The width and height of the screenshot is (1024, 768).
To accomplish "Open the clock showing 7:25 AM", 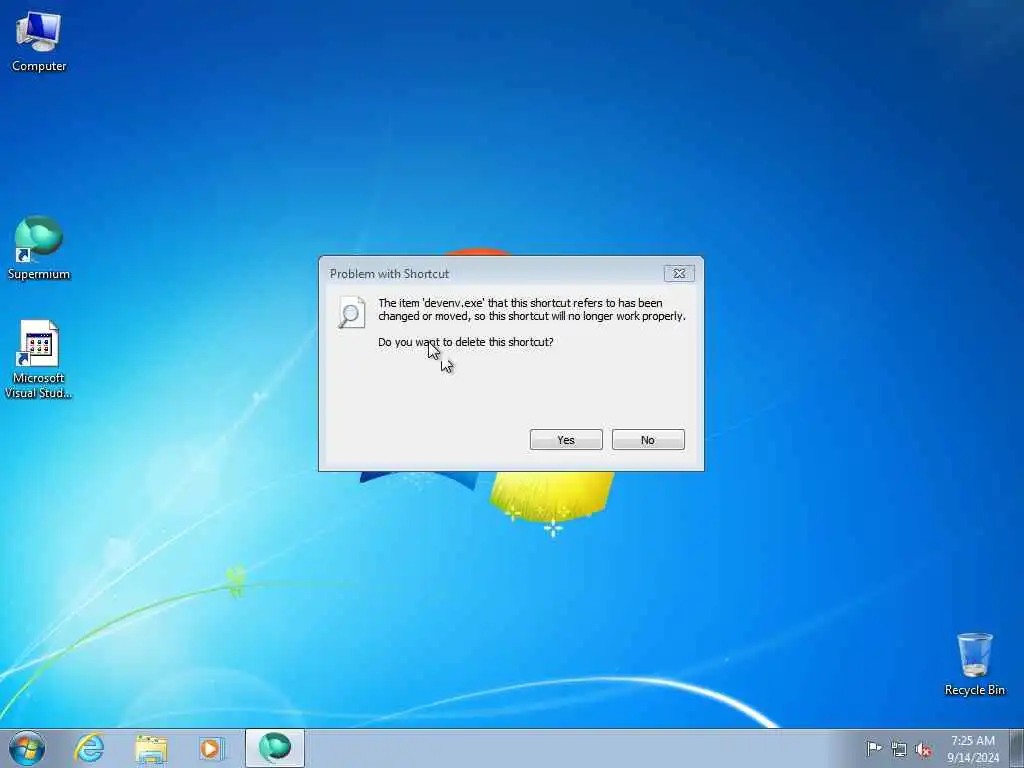I will [x=973, y=748].
